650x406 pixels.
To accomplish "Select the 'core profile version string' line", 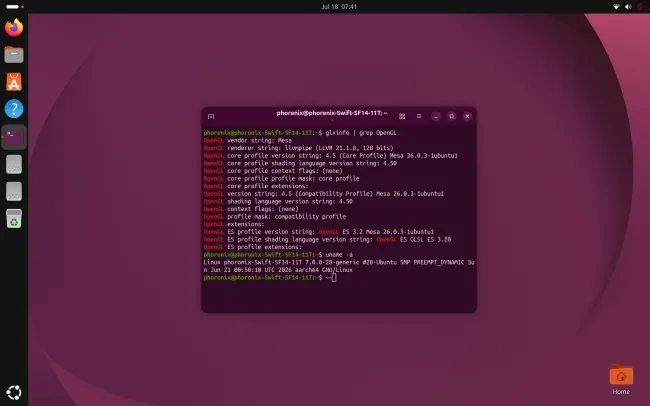I will click(x=331, y=156).
